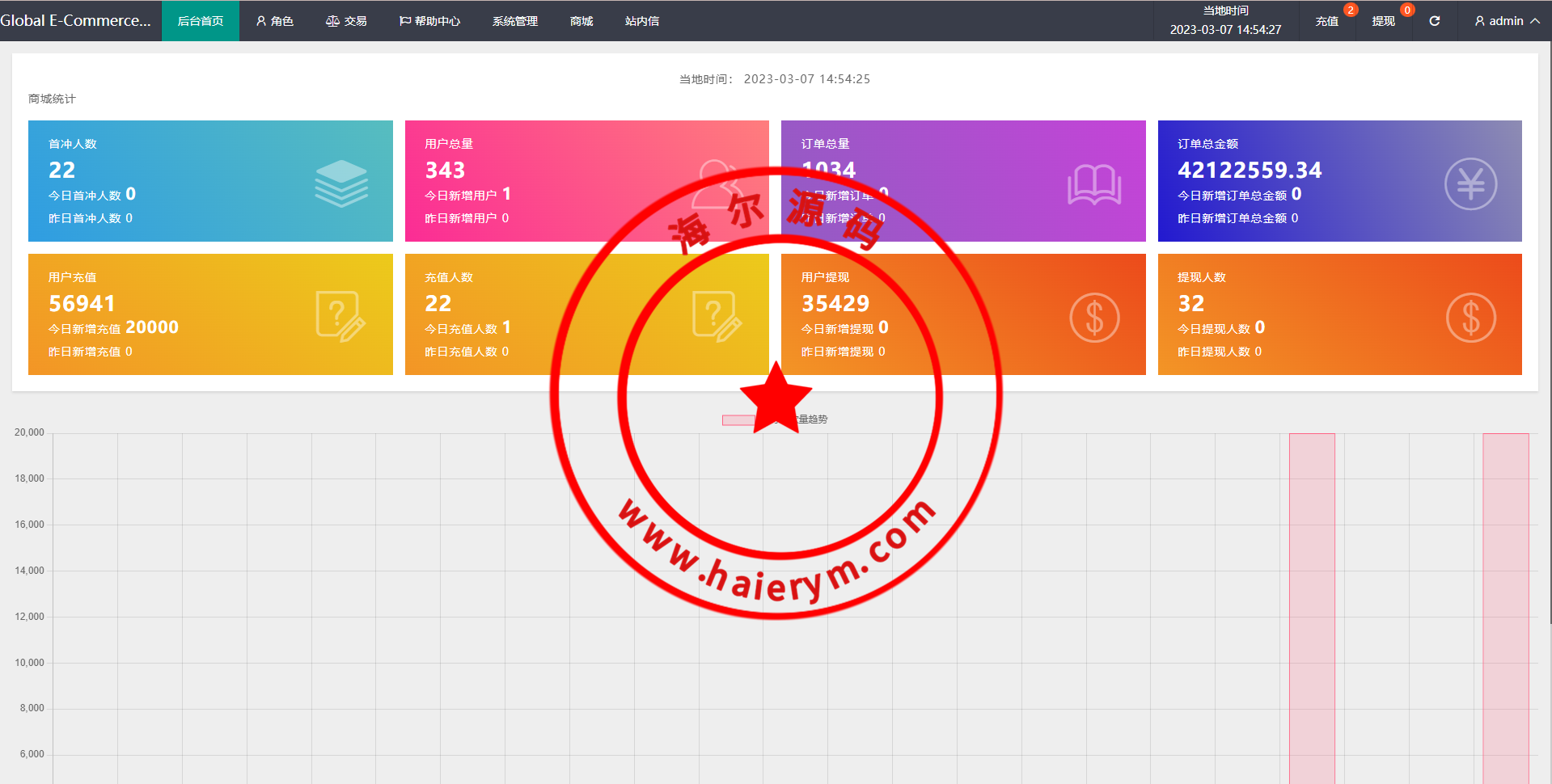Go to the 商城 section

[x=581, y=21]
